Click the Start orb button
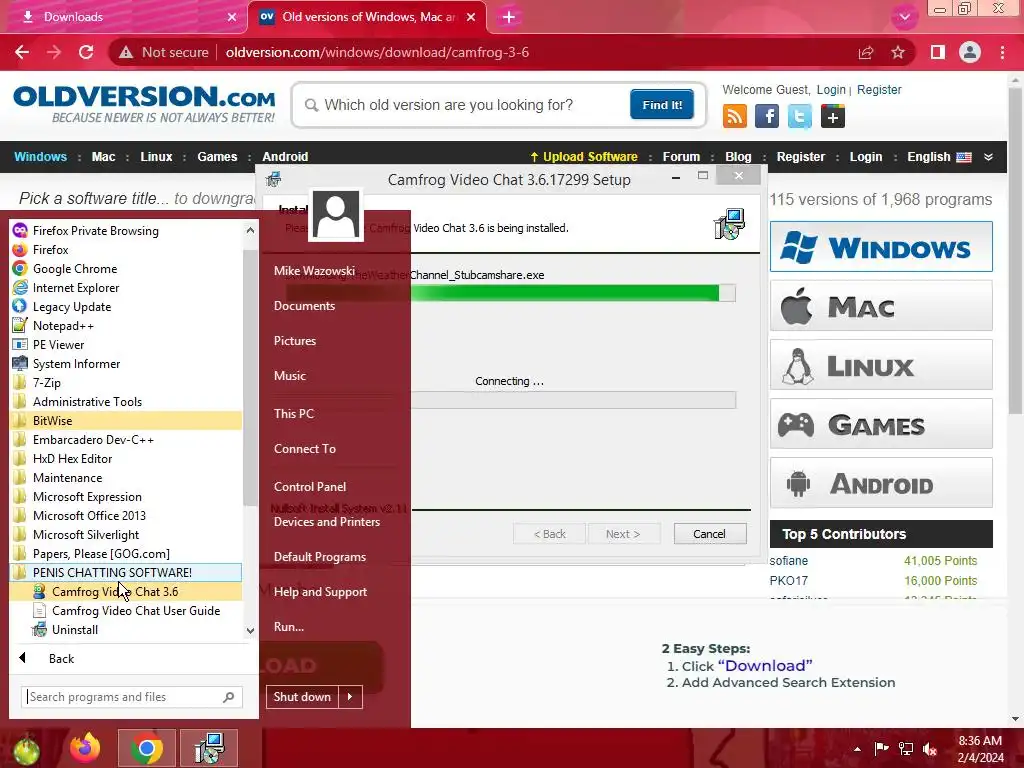Image resolution: width=1024 pixels, height=768 pixels. pos(26,751)
